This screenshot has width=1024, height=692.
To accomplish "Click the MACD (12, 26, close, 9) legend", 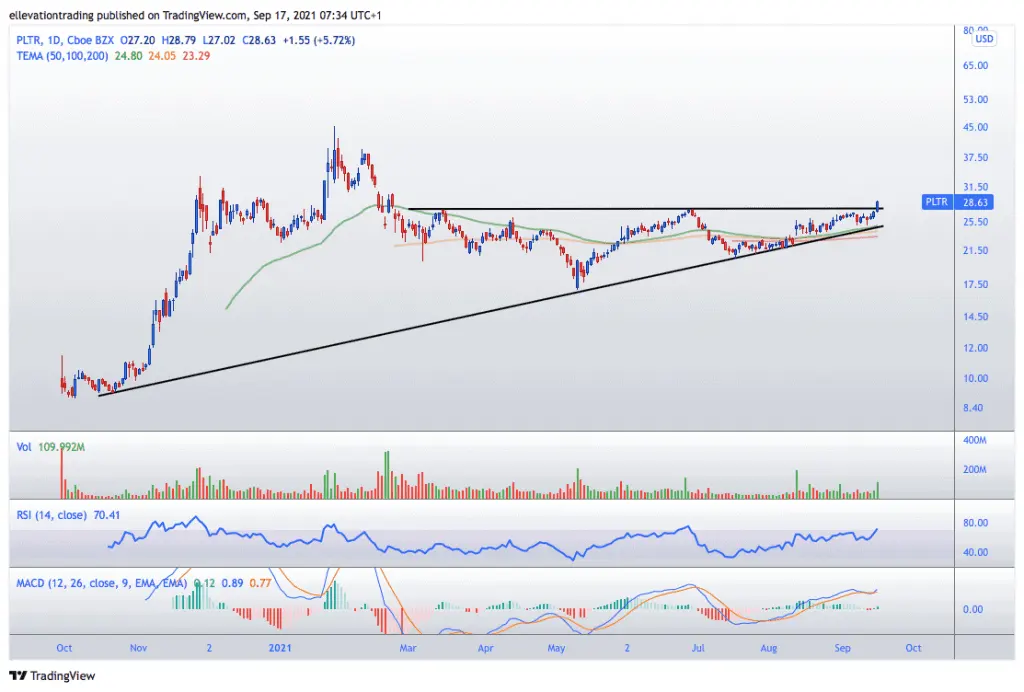I will pos(101,583).
